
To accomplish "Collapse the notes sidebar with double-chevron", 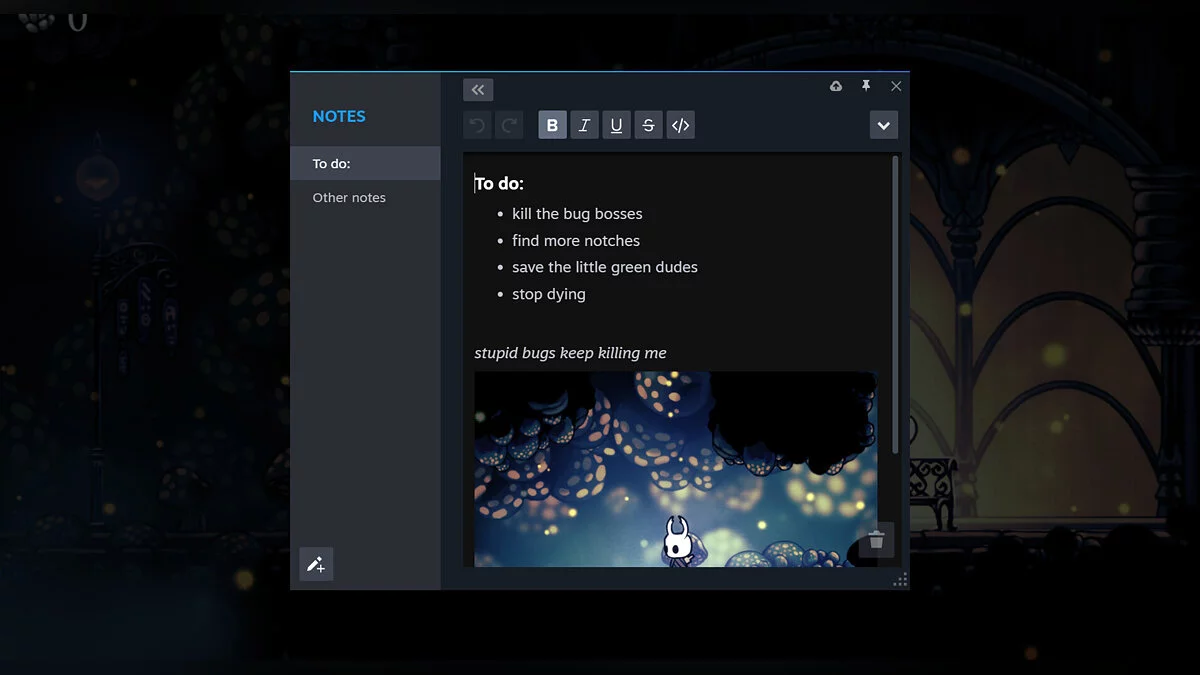I will coord(478,90).
